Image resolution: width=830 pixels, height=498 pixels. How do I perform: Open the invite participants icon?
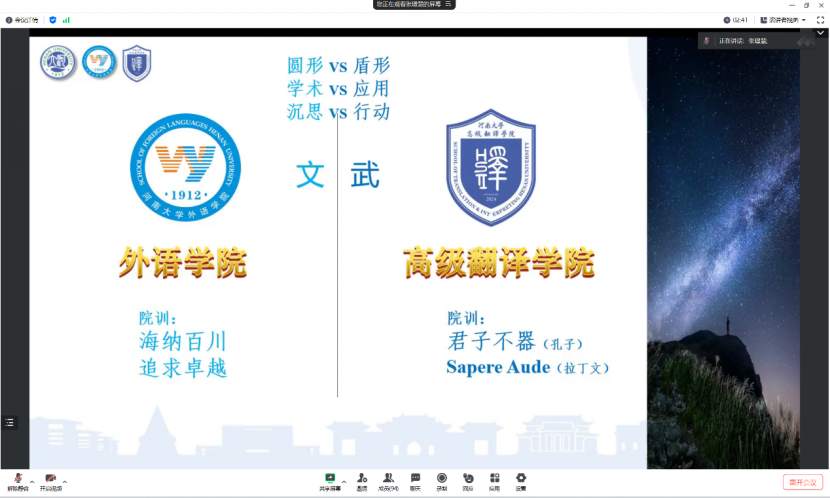[x=362, y=482]
